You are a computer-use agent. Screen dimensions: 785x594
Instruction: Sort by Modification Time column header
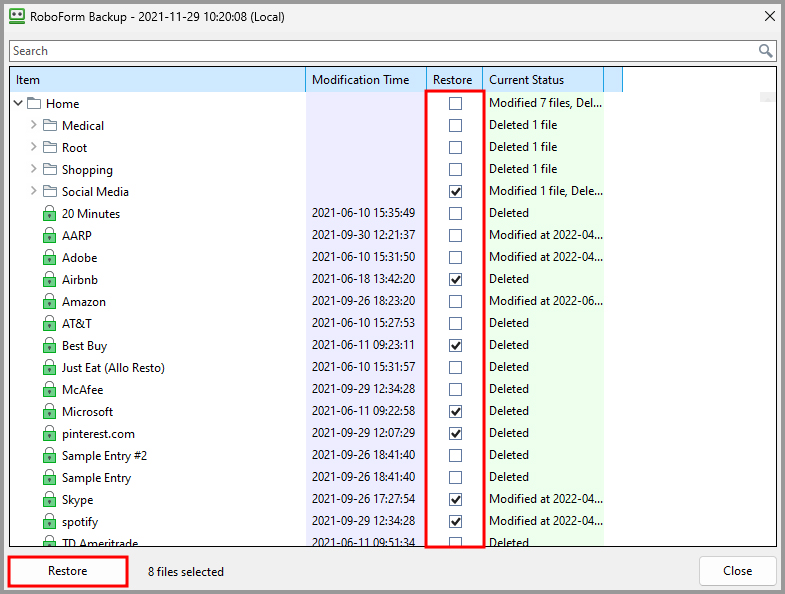pyautogui.click(x=366, y=80)
